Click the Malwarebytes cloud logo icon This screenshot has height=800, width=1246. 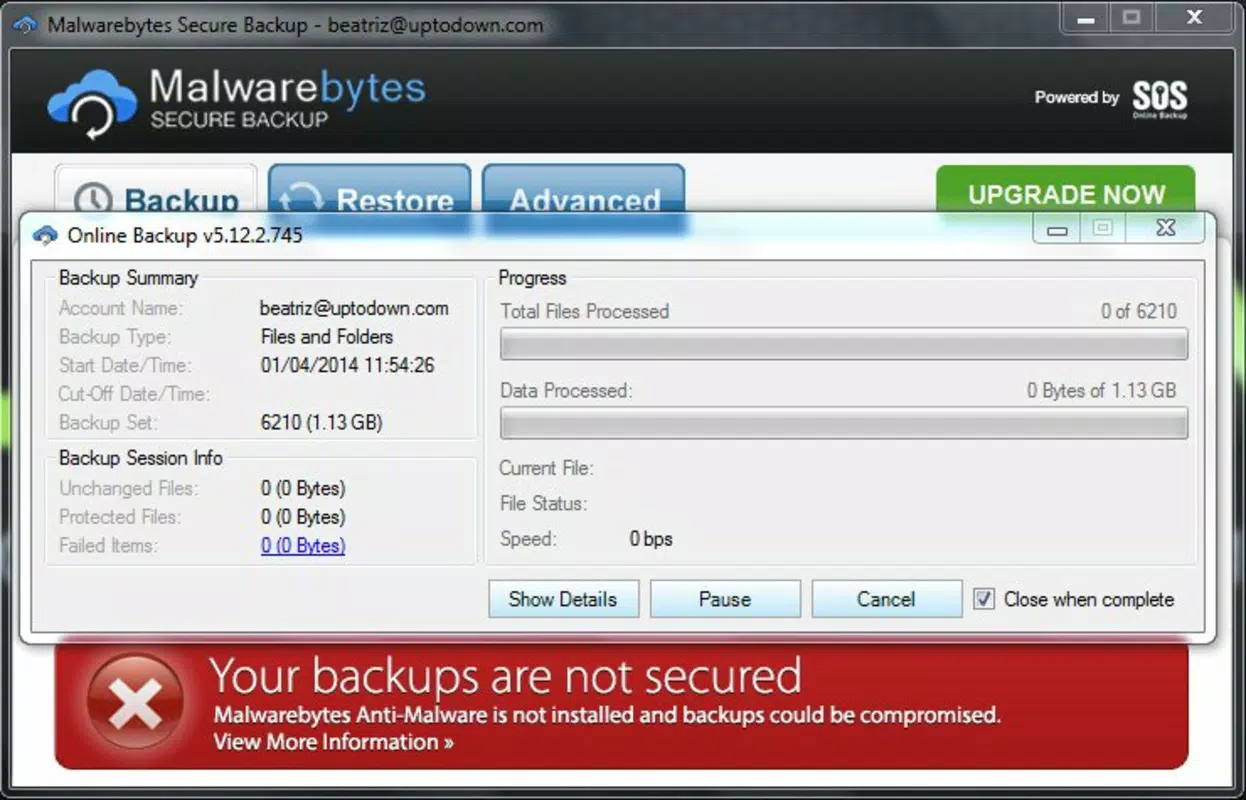coord(94,106)
